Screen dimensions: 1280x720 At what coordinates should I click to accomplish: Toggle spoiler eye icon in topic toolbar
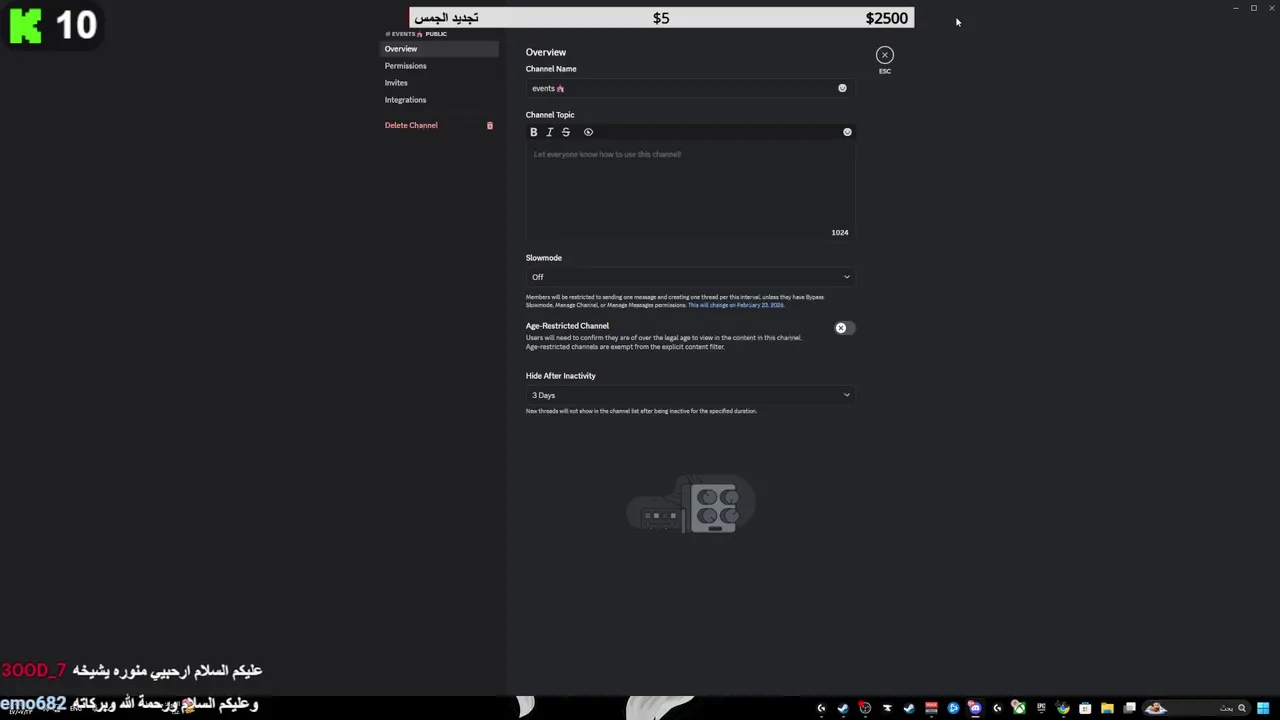[x=588, y=132]
